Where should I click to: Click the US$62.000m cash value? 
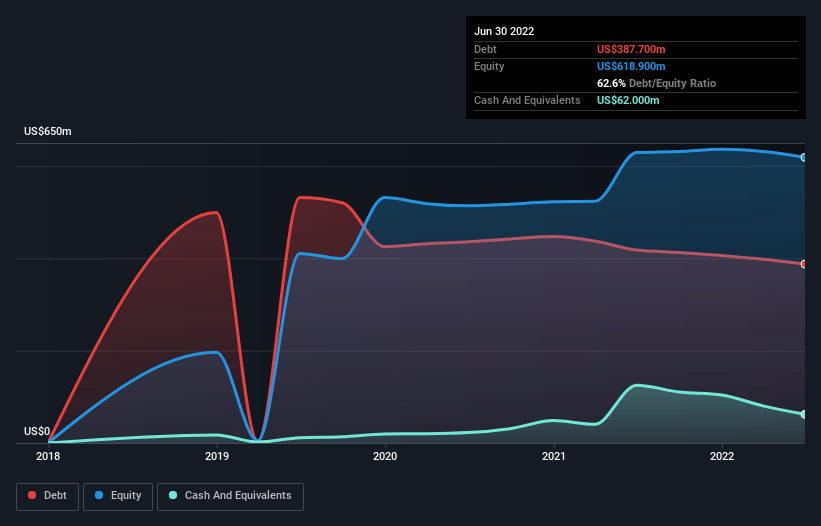(x=628, y=100)
